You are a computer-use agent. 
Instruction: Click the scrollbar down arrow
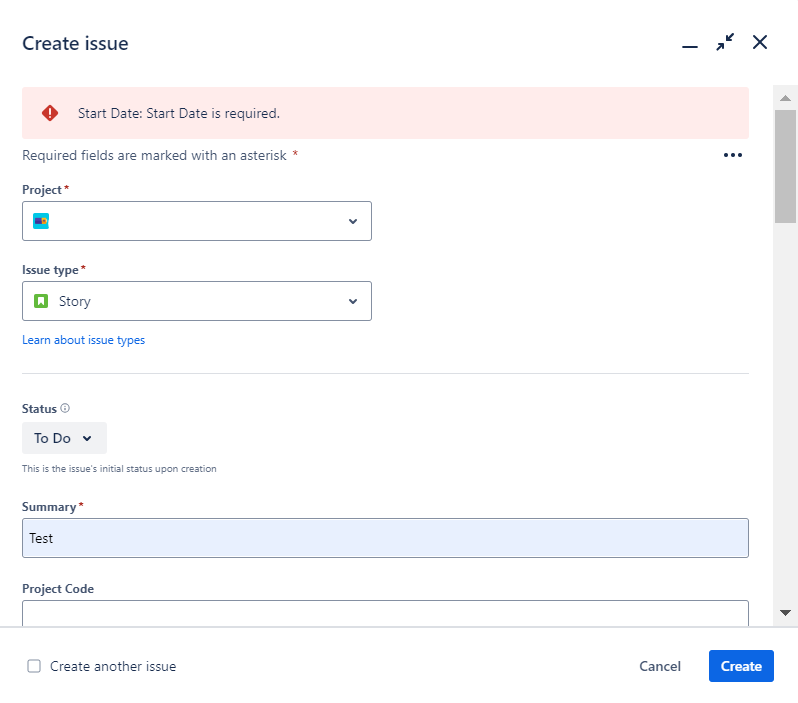click(785, 612)
